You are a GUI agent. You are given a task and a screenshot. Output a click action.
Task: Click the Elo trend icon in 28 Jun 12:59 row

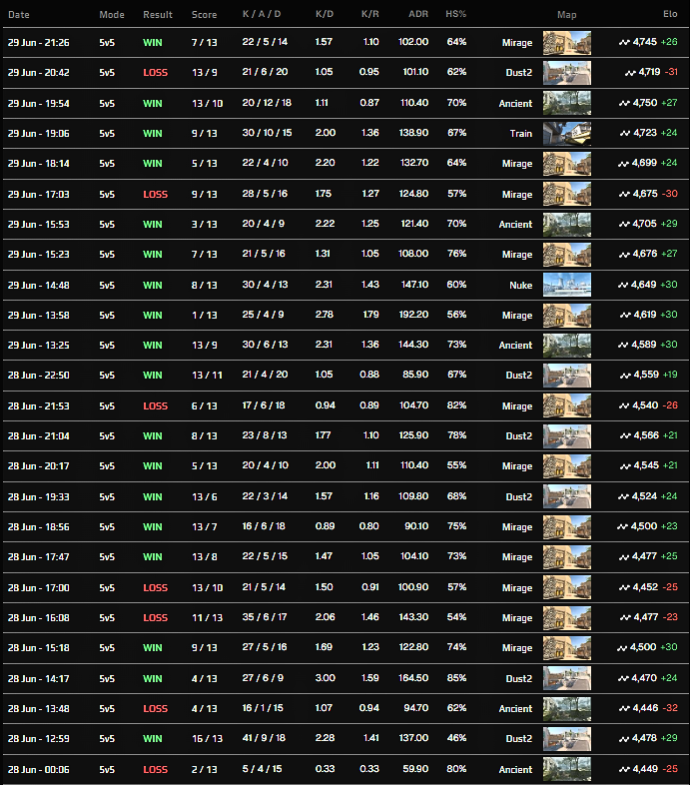[x=623, y=739]
